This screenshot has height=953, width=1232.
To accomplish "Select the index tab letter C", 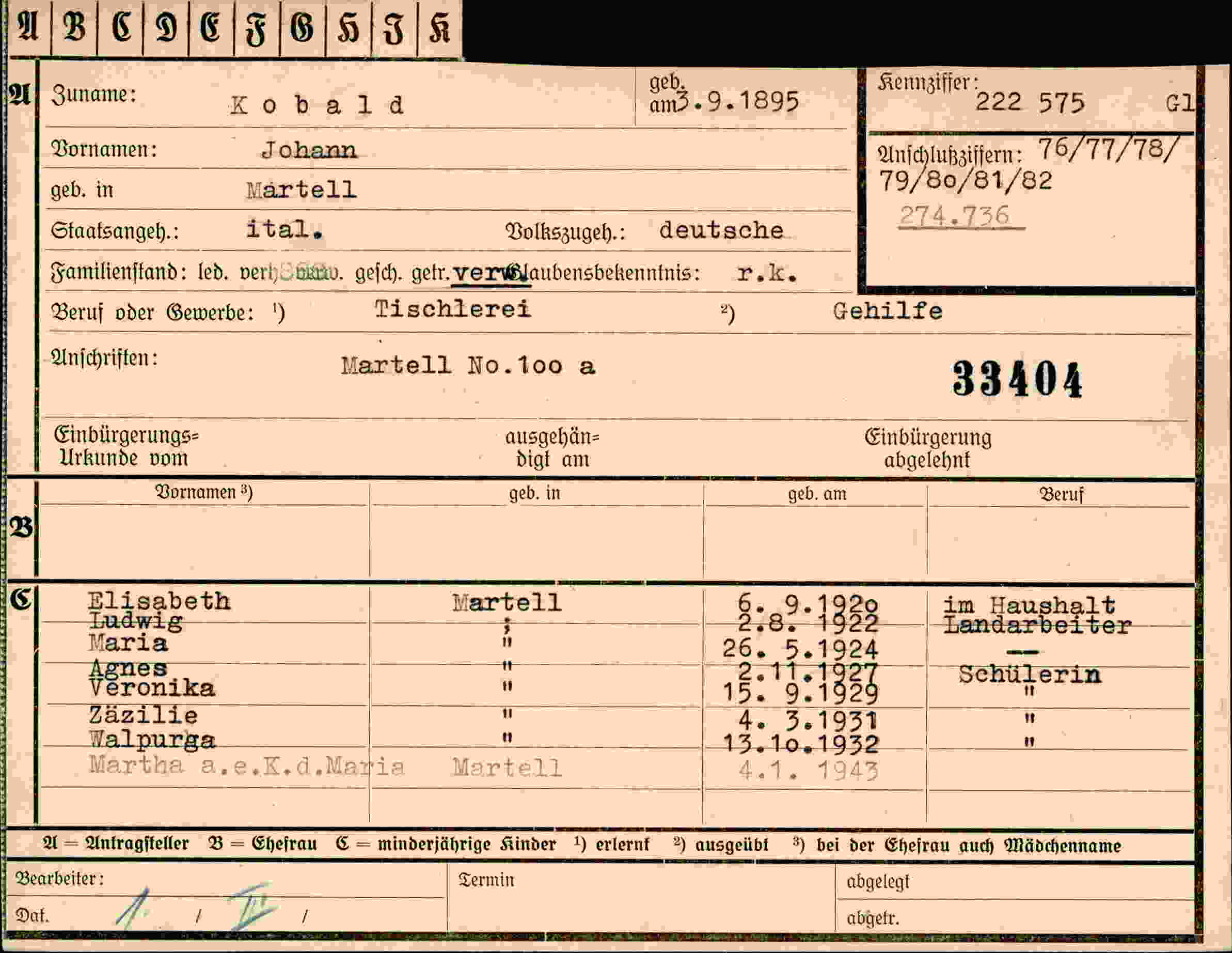I will (x=120, y=27).
